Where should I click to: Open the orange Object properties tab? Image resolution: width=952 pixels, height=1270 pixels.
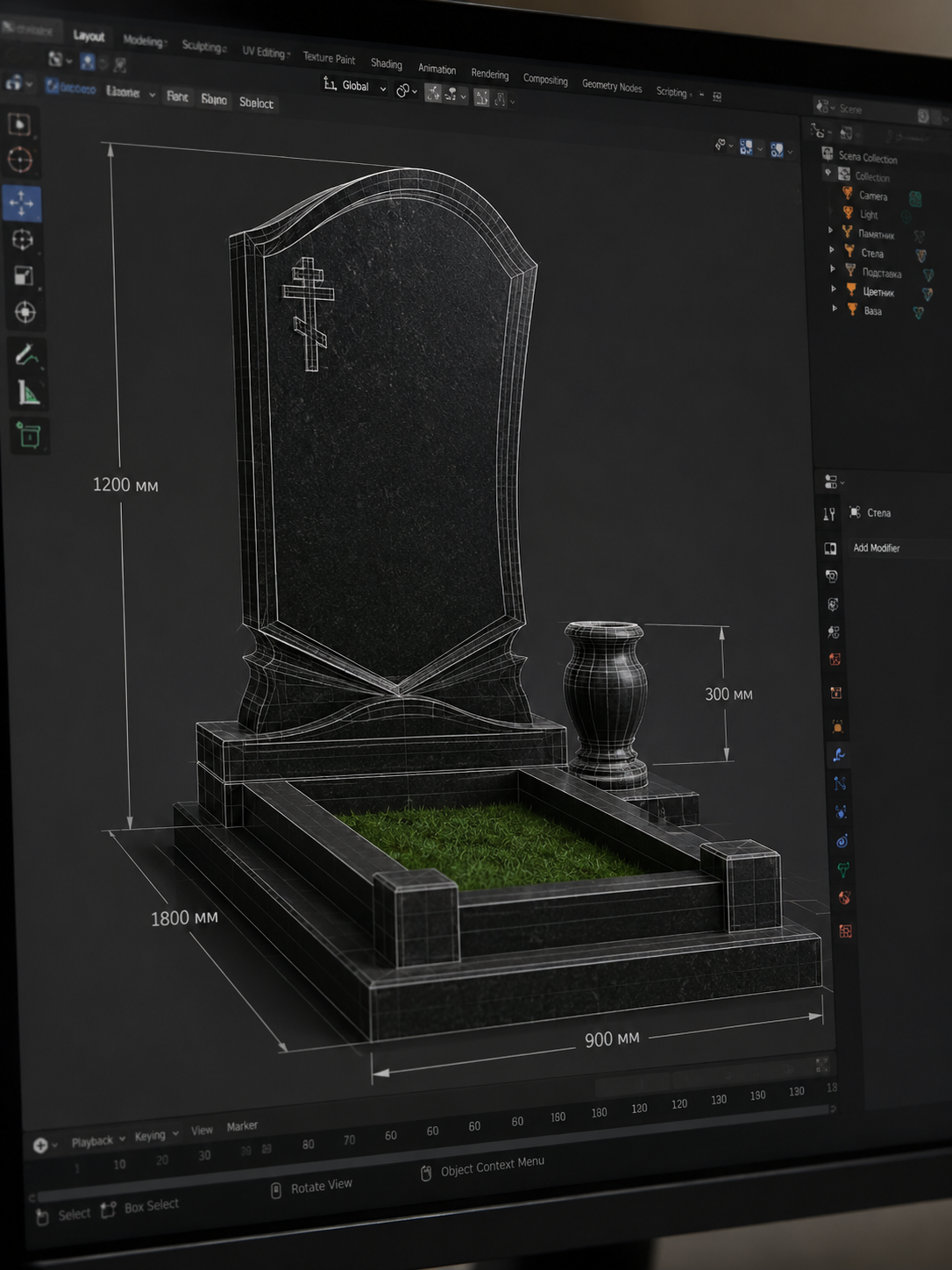pyautogui.click(x=837, y=727)
